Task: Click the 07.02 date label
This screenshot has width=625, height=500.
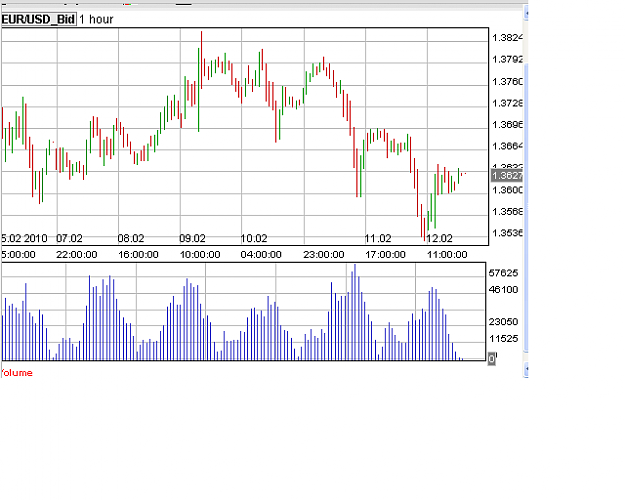Action: (69, 238)
